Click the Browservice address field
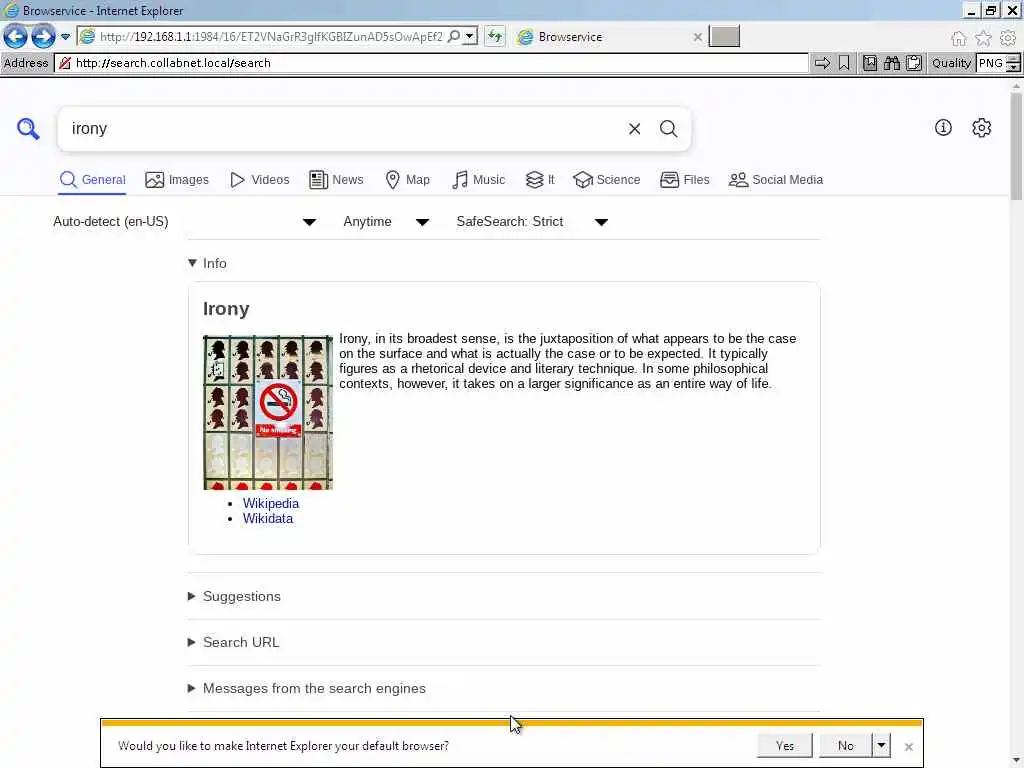This screenshot has height=768, width=1024. click(x=432, y=63)
